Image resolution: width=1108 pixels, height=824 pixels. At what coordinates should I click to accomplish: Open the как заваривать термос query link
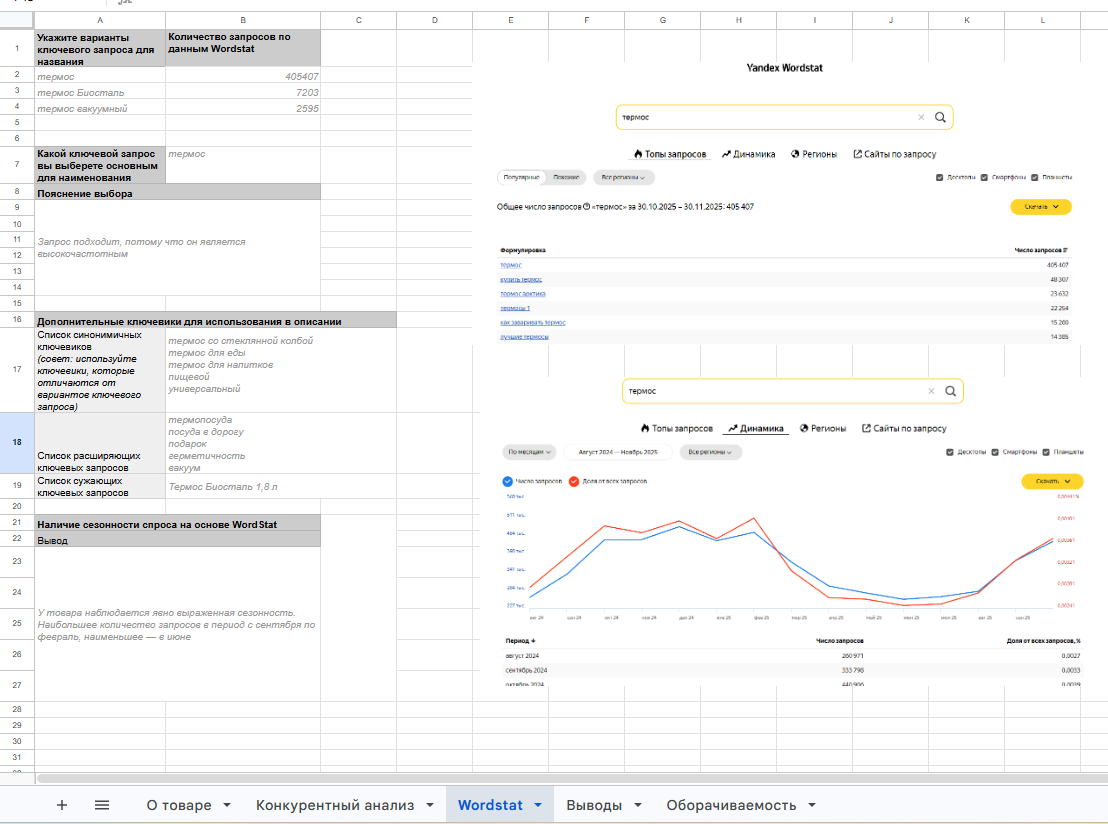[x=532, y=322]
